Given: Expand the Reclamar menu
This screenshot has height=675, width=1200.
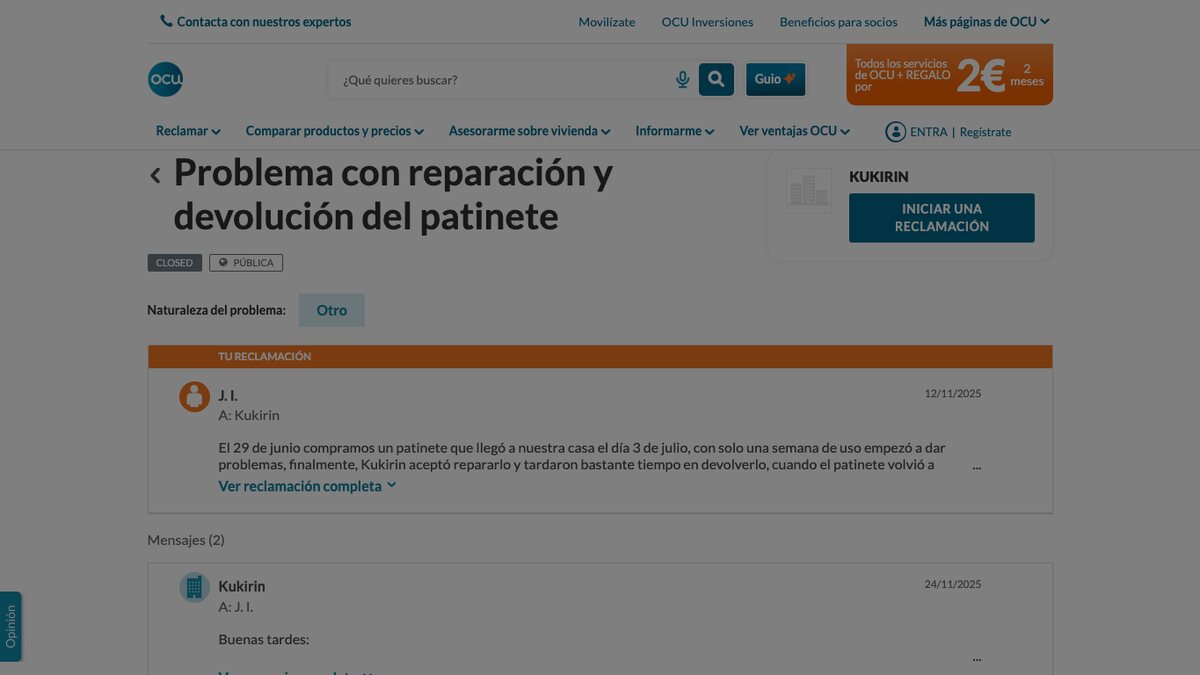Looking at the screenshot, I should [x=188, y=131].
